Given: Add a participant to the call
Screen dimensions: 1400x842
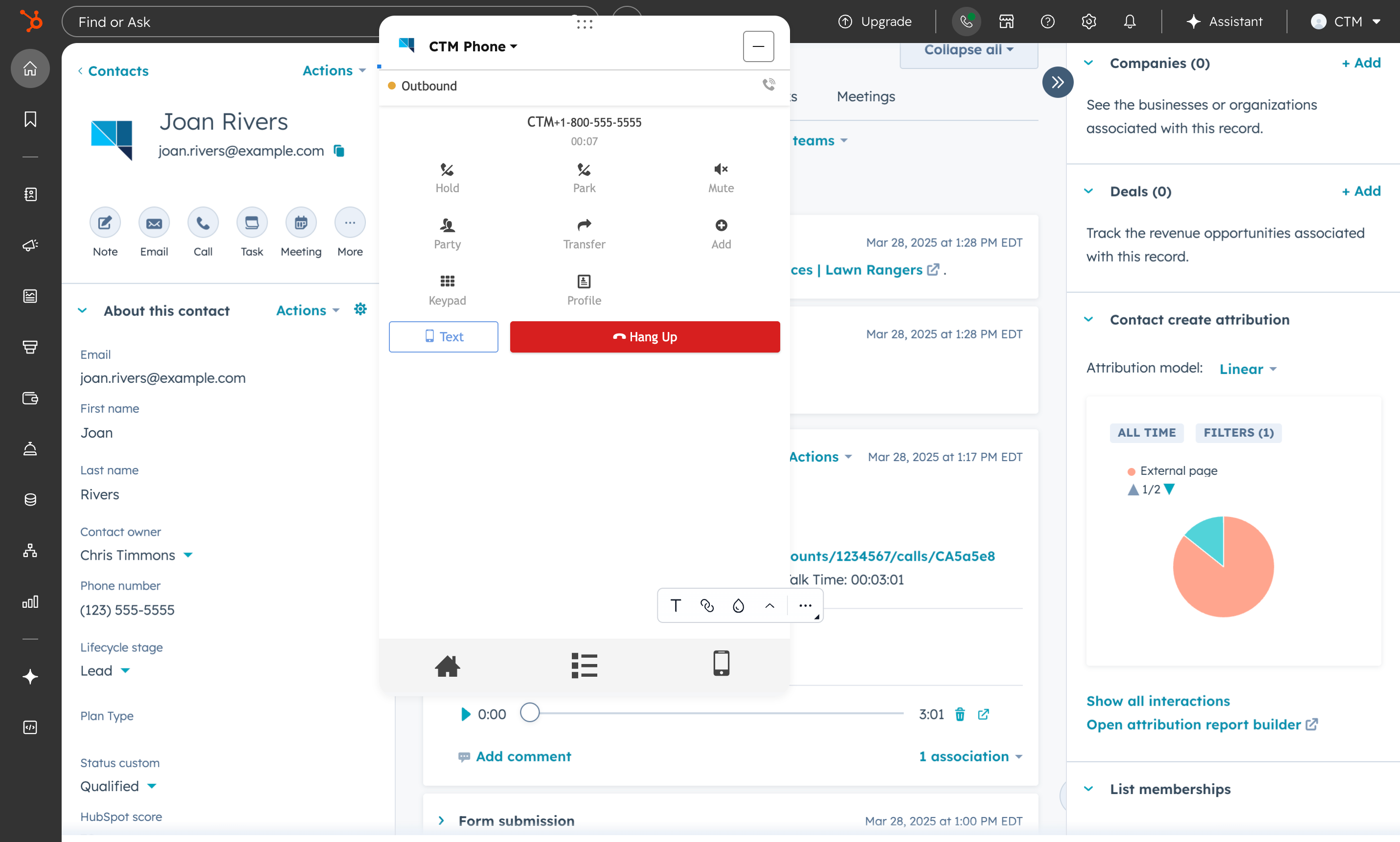Looking at the screenshot, I should [x=721, y=234].
